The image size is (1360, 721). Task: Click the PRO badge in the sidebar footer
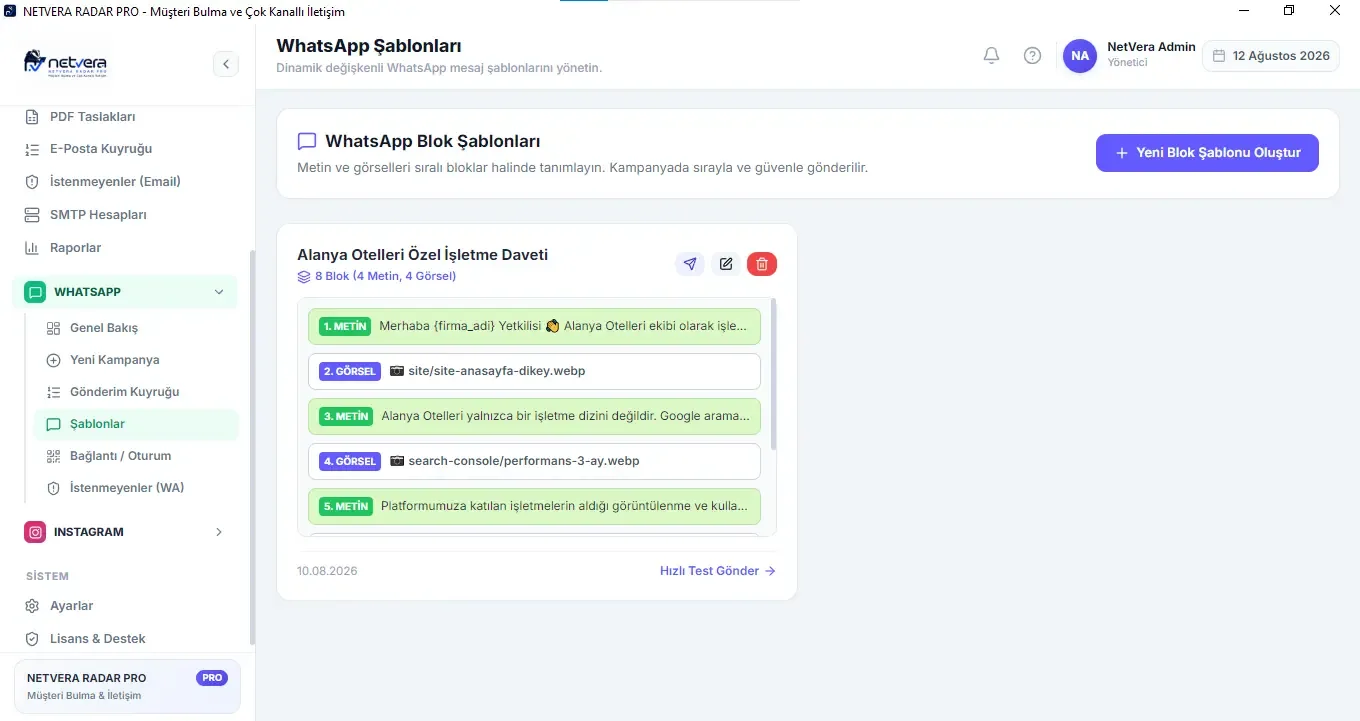click(x=212, y=678)
